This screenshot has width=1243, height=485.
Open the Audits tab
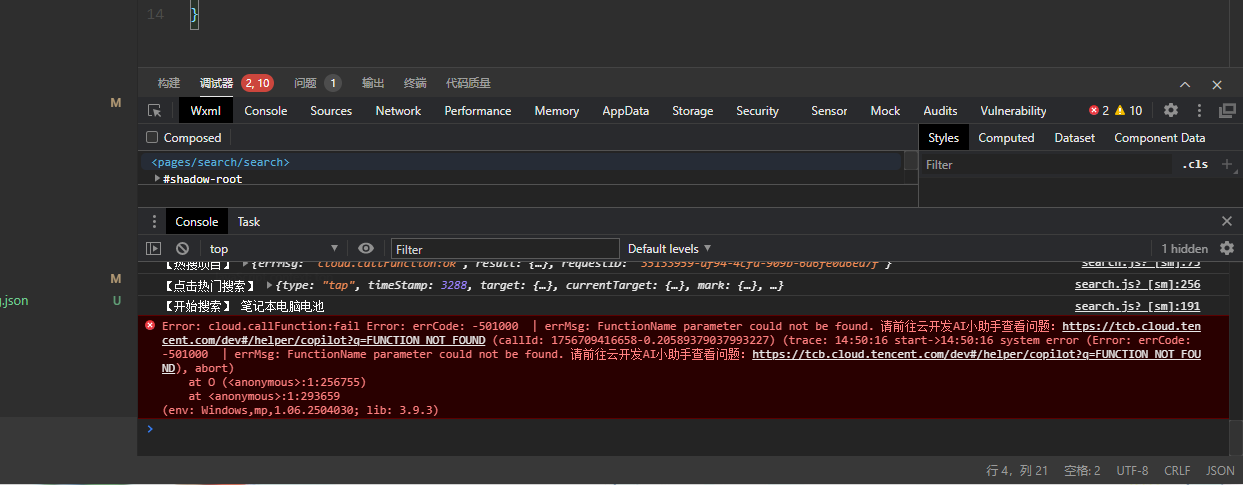(x=940, y=111)
